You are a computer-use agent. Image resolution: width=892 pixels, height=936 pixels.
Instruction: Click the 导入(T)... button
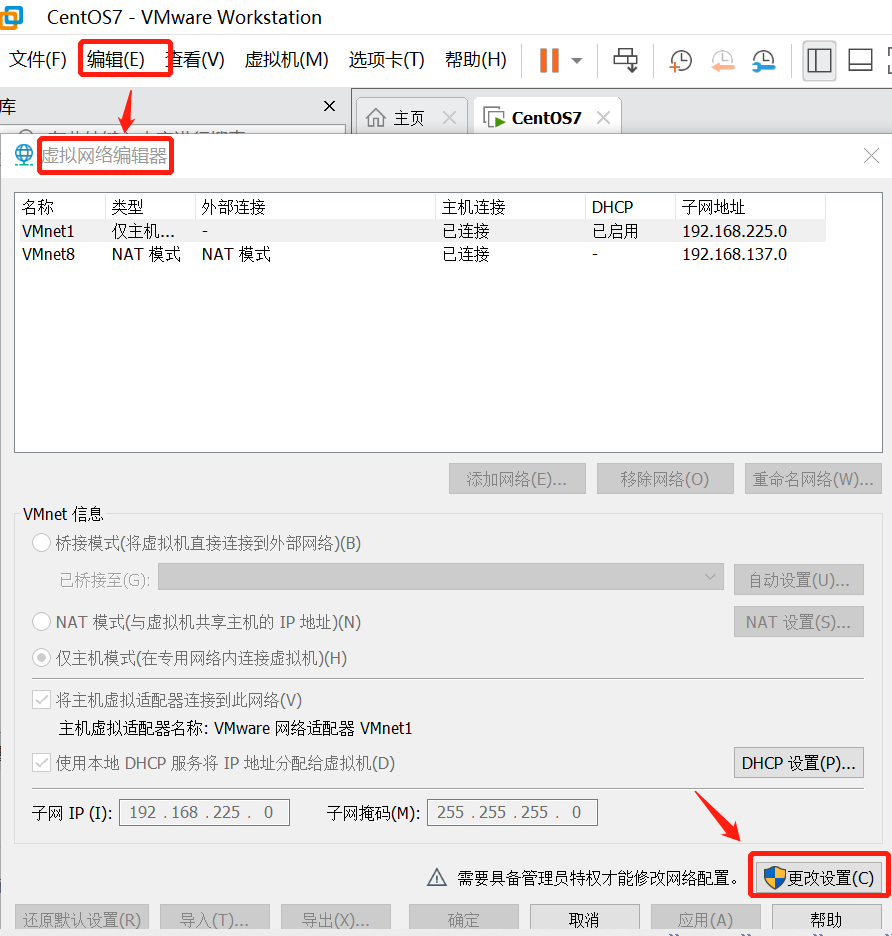click(215, 919)
